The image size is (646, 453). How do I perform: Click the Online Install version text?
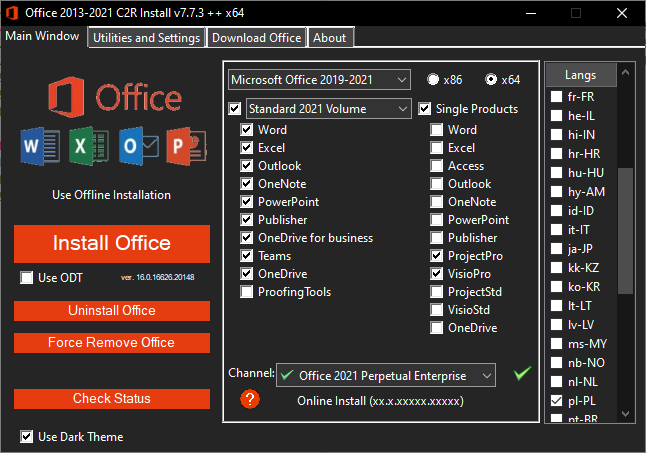[380, 401]
